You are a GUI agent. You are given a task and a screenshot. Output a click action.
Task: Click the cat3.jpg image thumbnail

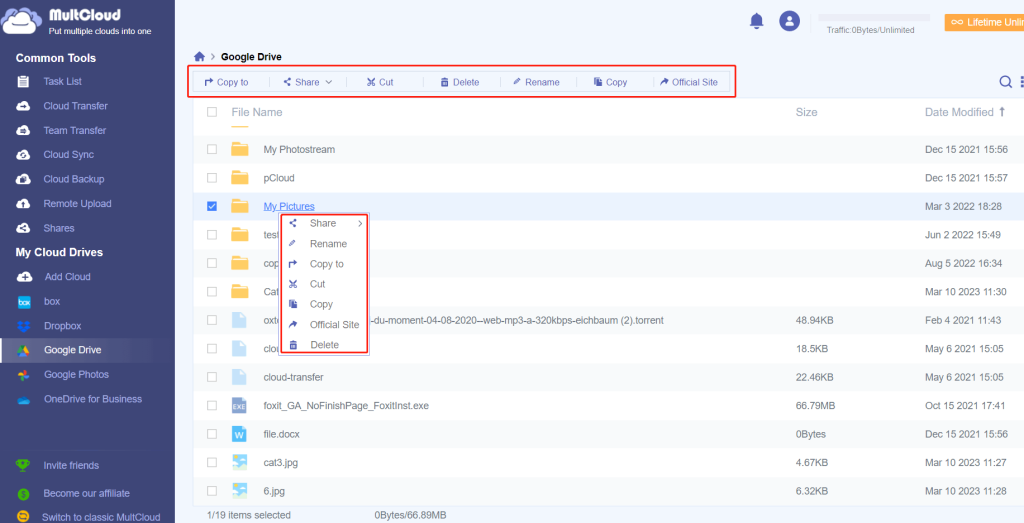239,462
